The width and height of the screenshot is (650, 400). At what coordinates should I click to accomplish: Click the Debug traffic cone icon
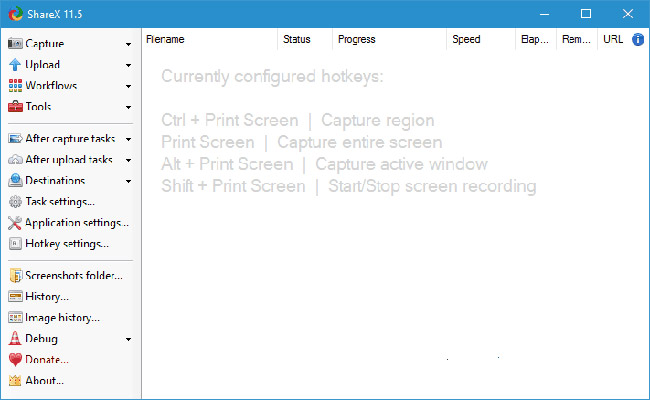tap(15, 338)
